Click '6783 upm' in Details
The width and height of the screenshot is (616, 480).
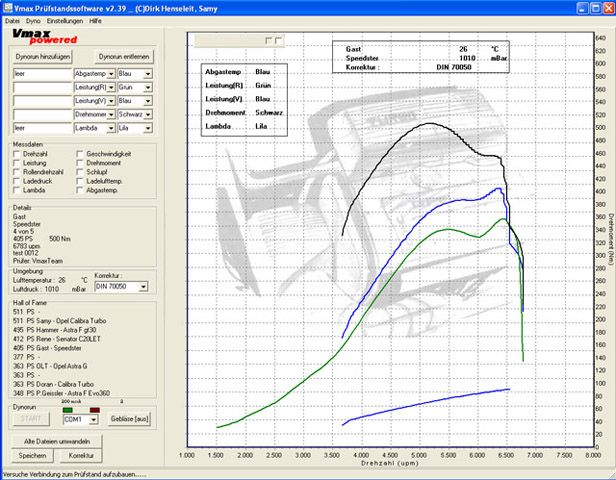26,246
